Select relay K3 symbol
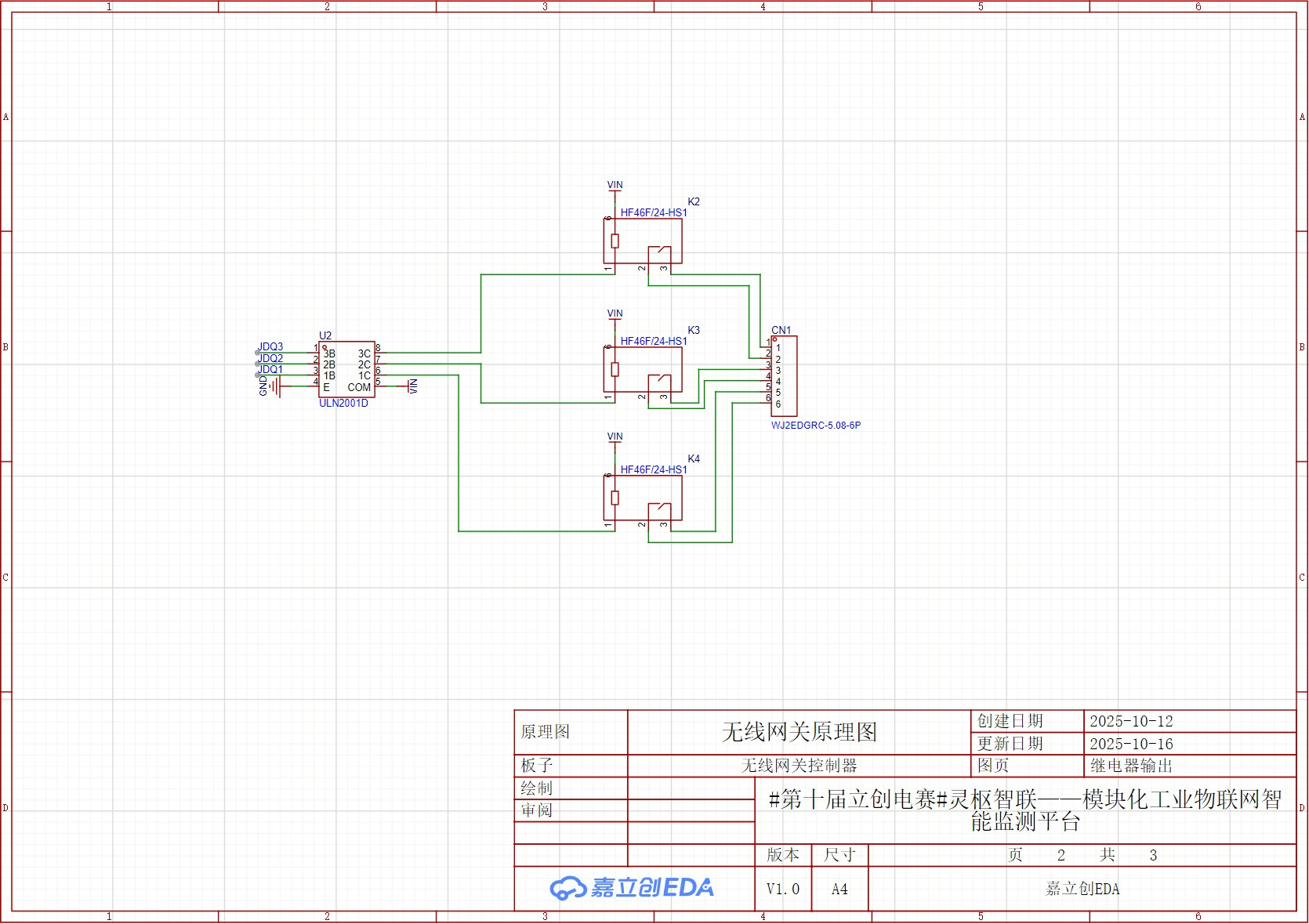1309x924 pixels. tap(643, 369)
